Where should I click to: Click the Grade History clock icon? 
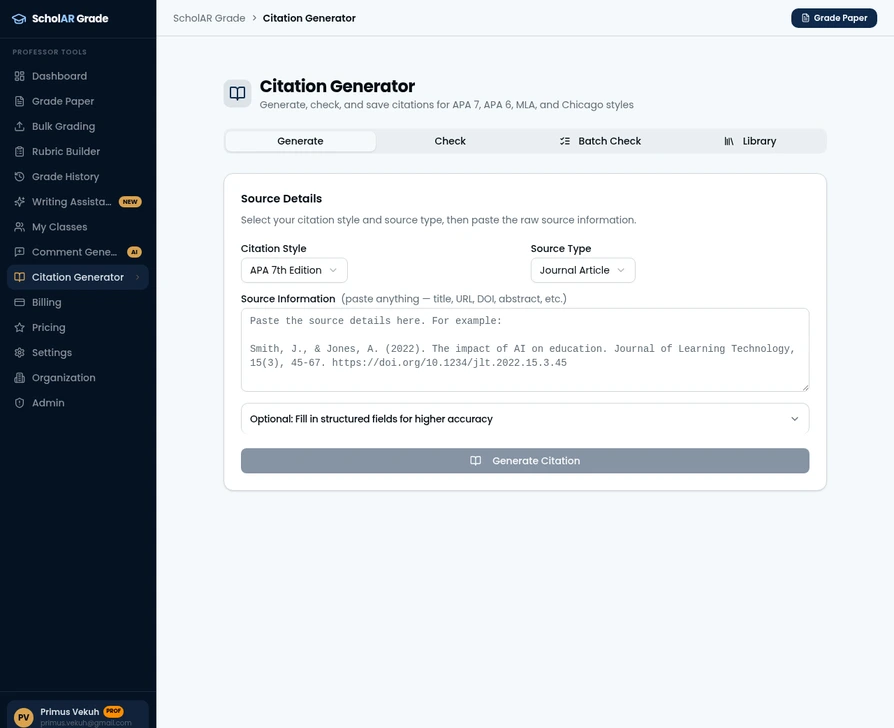click(x=19, y=176)
